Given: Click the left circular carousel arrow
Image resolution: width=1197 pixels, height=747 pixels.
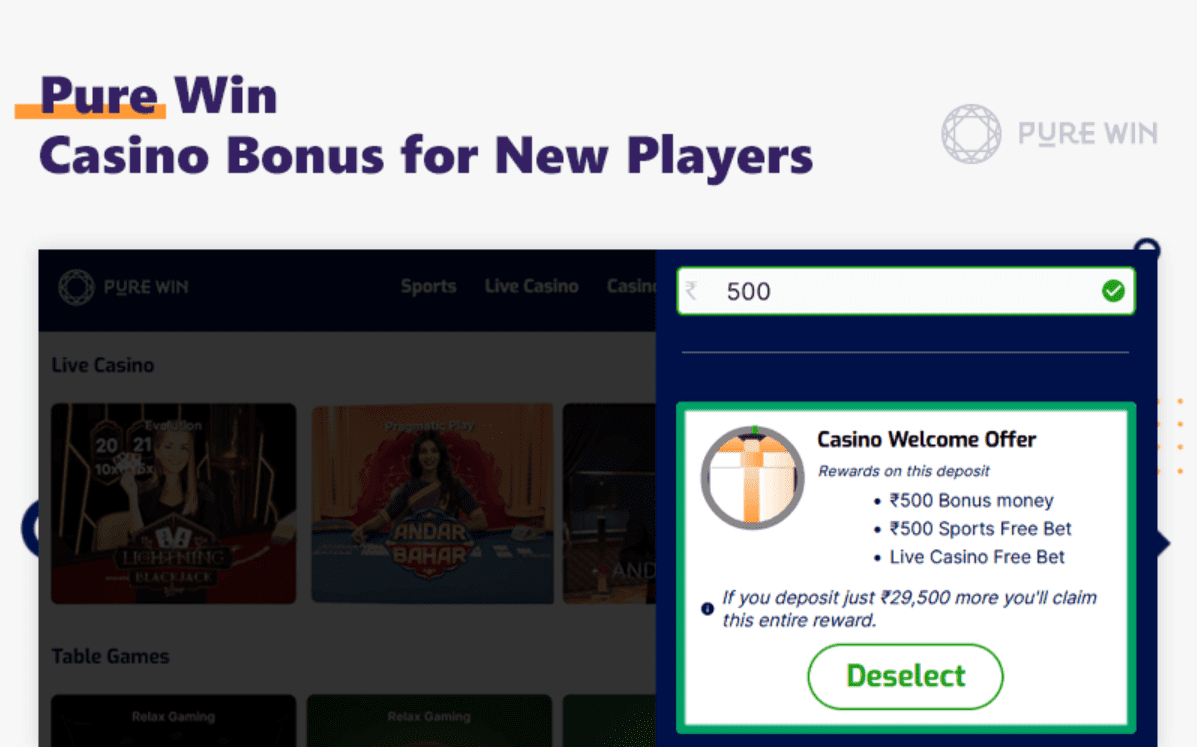Looking at the screenshot, I should 31,528.
